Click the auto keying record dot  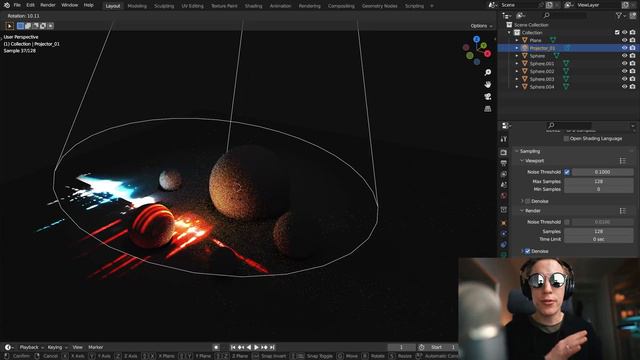pos(216,347)
